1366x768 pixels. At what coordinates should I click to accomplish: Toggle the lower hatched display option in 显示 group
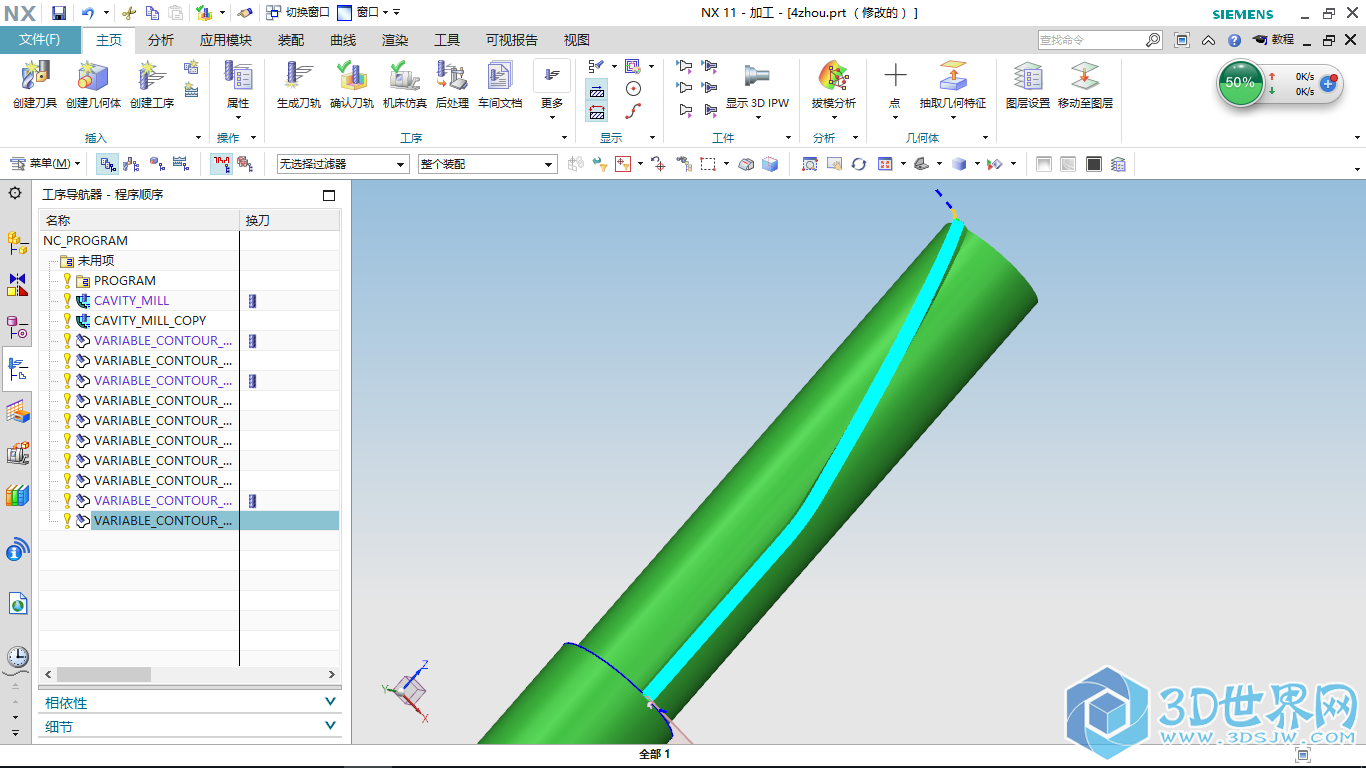[596, 112]
